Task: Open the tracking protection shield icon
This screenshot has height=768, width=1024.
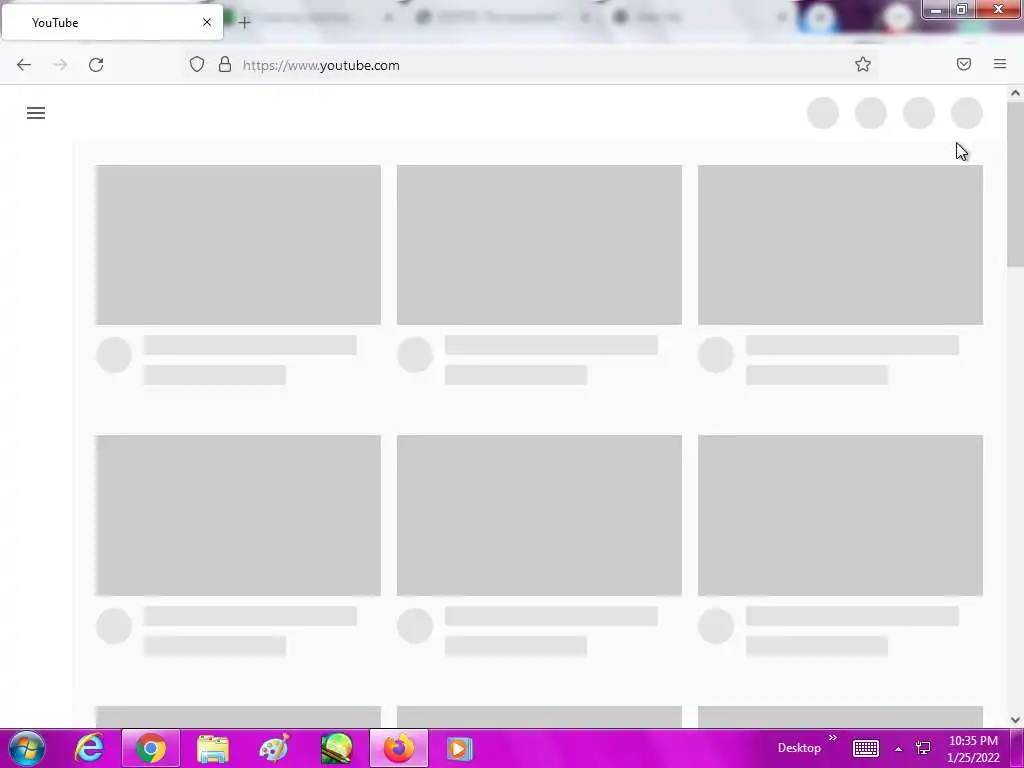Action: coord(197,64)
